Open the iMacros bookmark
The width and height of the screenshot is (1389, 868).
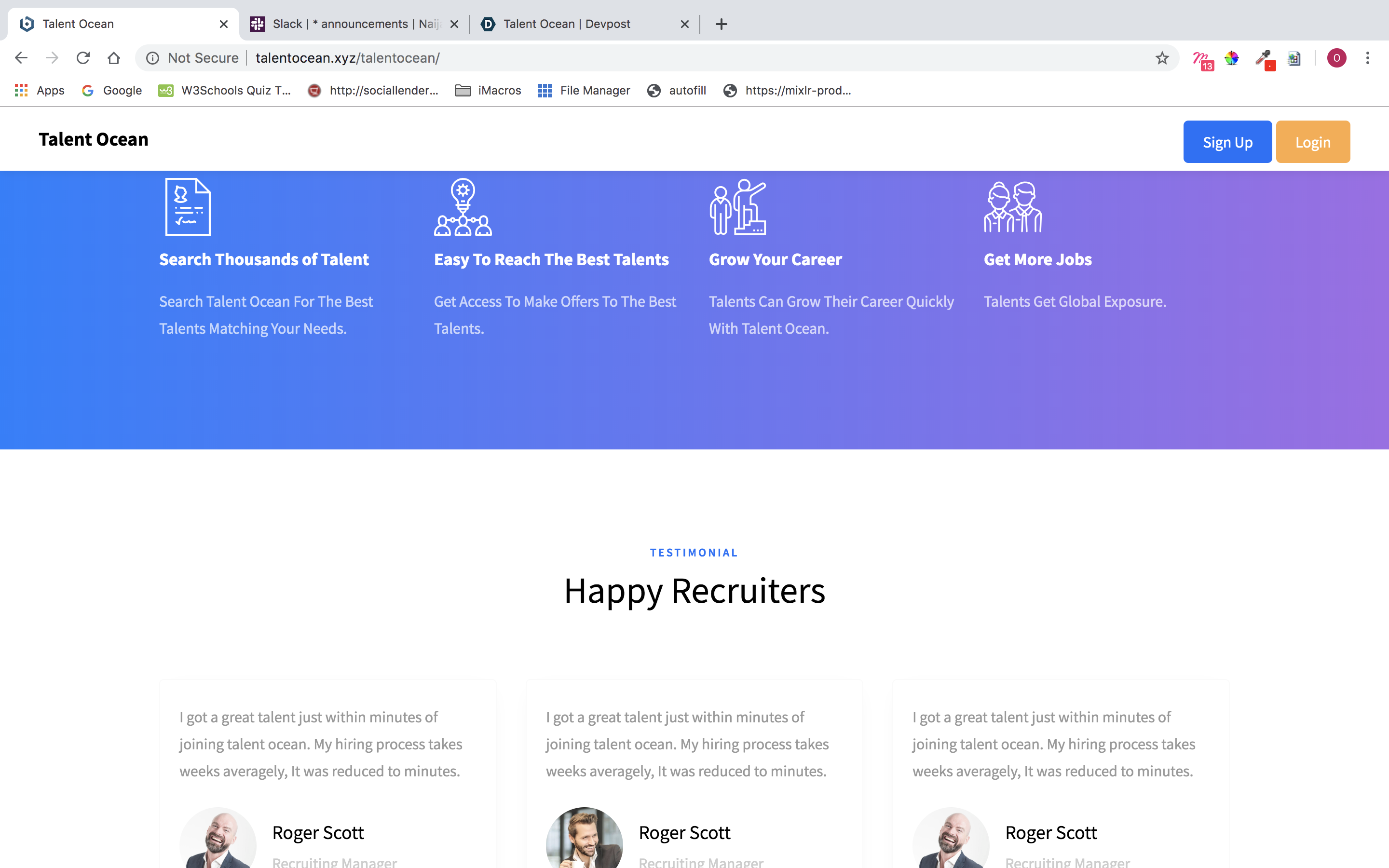(x=488, y=90)
